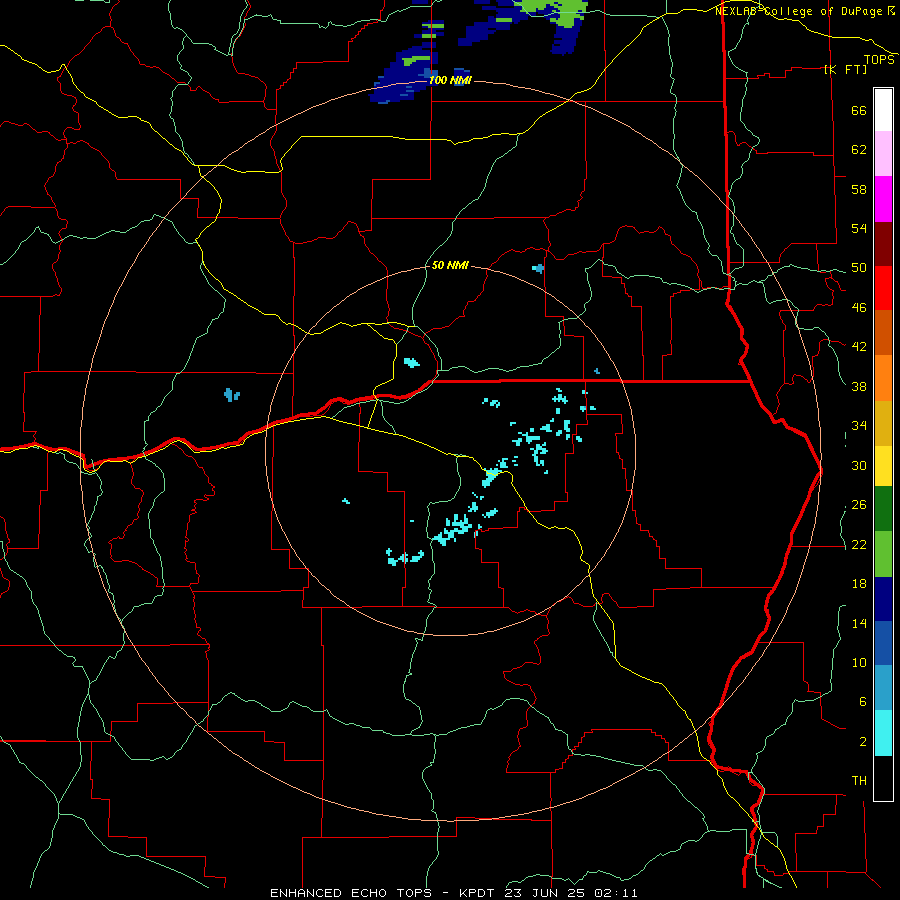Click the '66' legend value

(859, 110)
